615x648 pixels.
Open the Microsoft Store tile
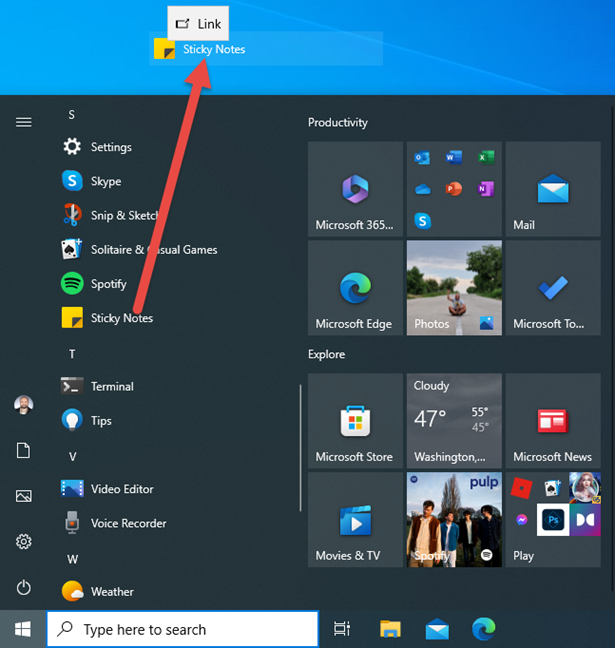point(355,421)
